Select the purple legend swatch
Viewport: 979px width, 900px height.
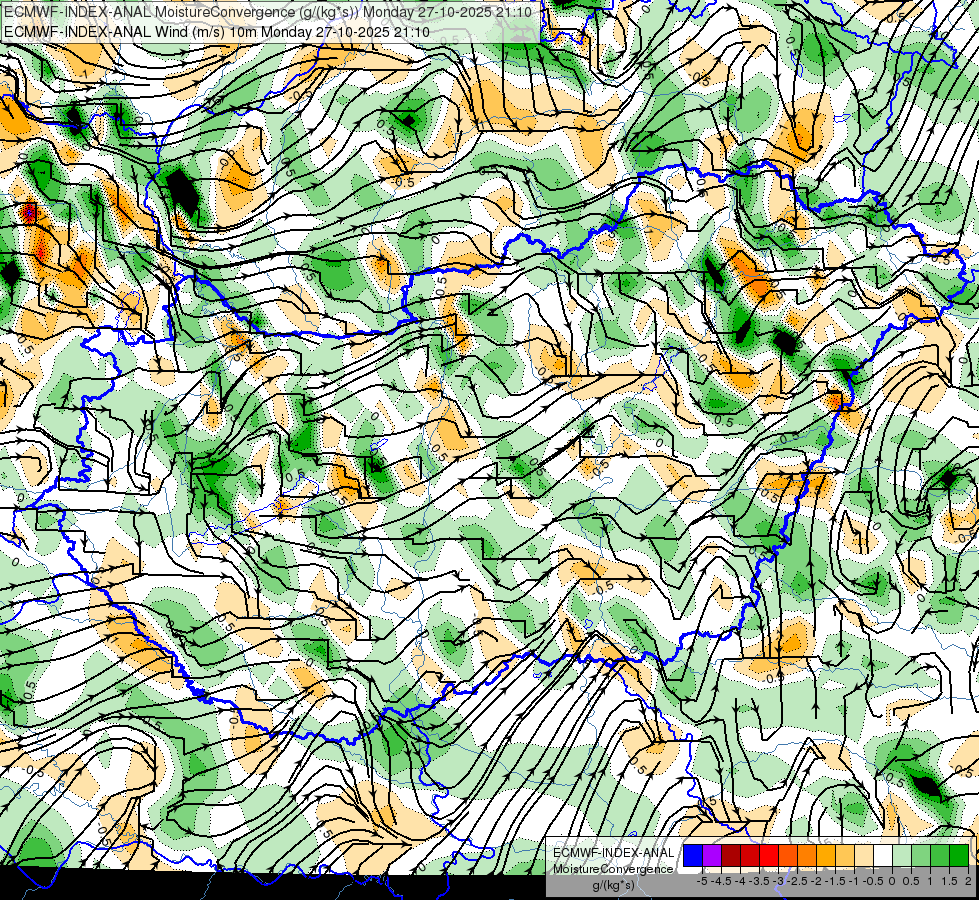[712, 855]
